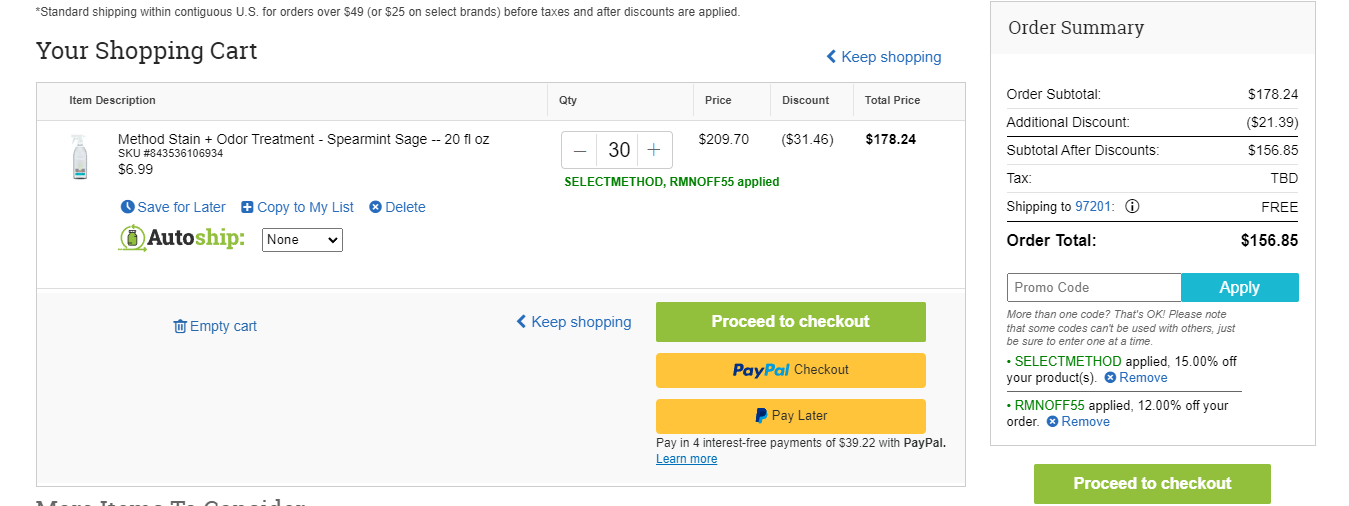Apply the promo code
Viewport: 1349px width, 506px height.
click(x=1240, y=288)
